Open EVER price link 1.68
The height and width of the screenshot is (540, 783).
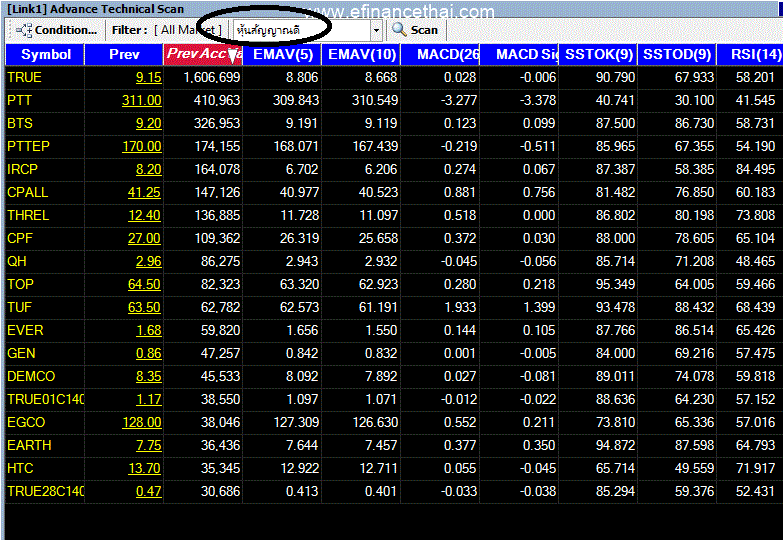click(x=148, y=331)
